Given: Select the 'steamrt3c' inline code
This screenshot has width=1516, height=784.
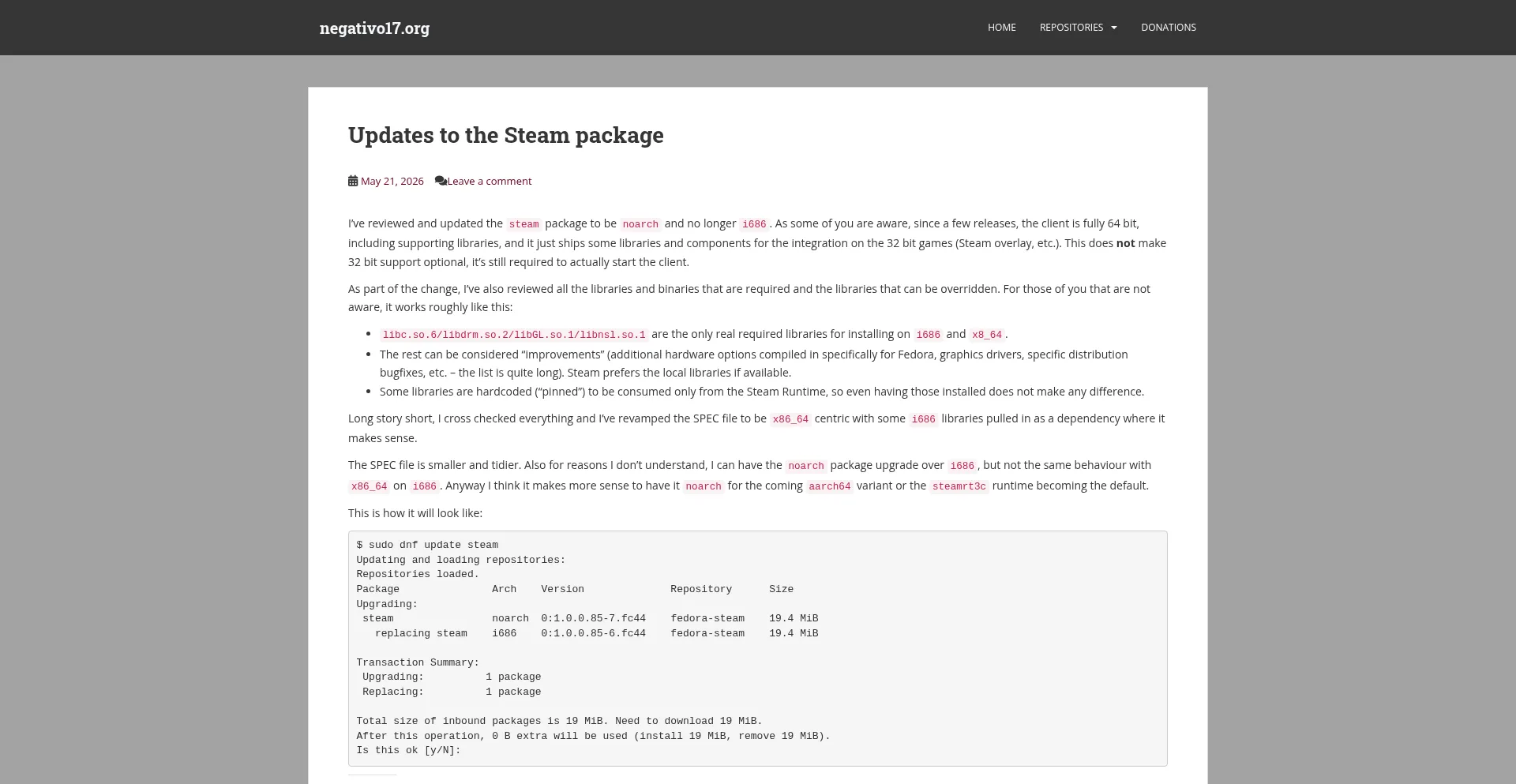Looking at the screenshot, I should click(959, 486).
